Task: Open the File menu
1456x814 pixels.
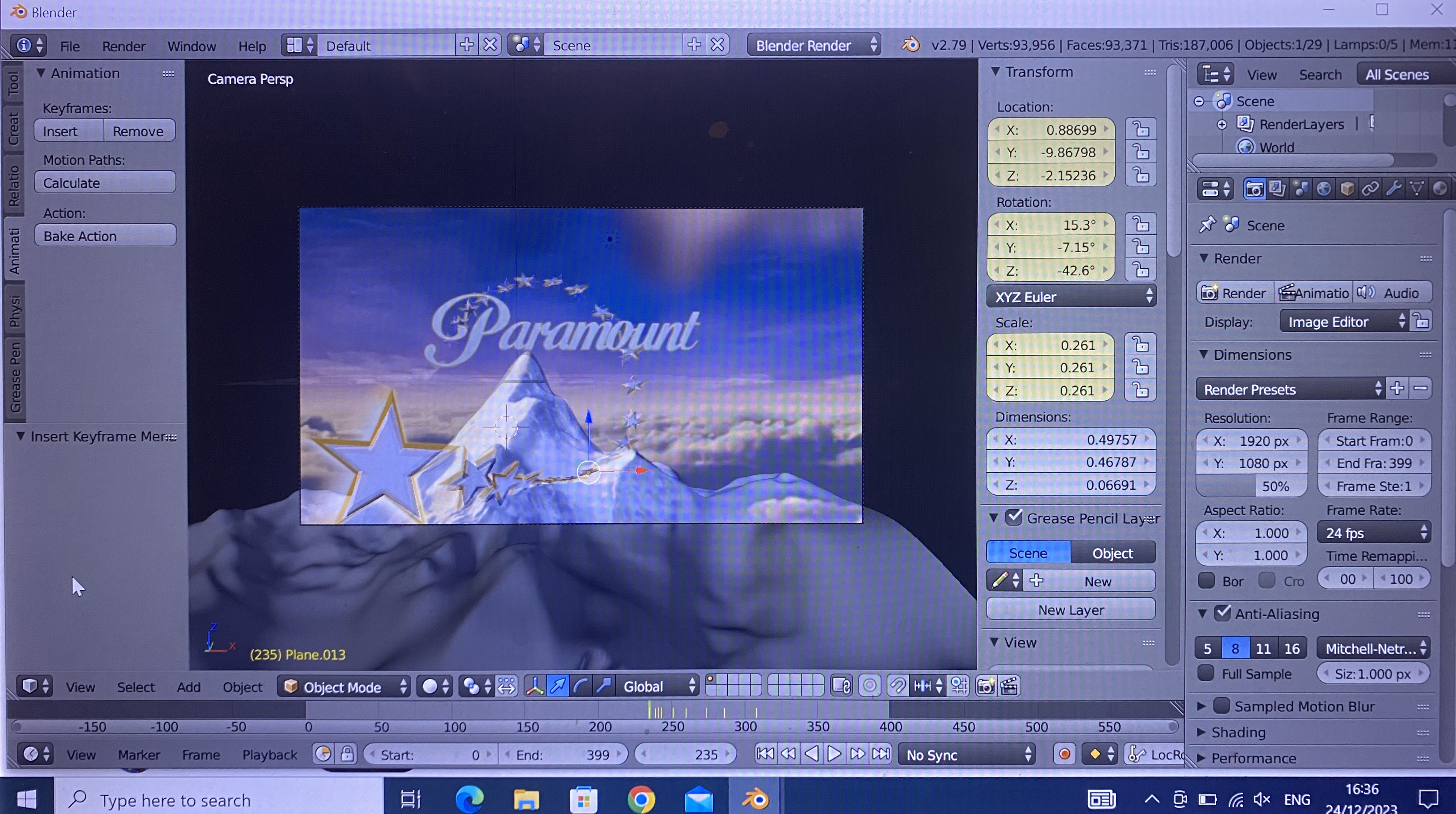Action: pos(70,46)
